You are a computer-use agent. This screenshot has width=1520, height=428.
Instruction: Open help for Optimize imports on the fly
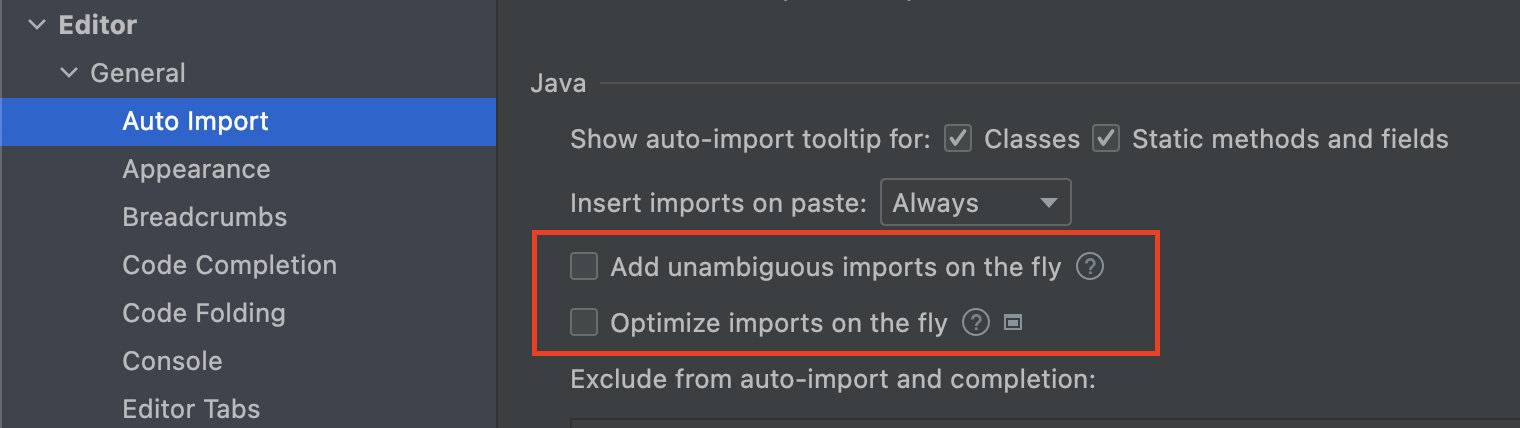[975, 323]
